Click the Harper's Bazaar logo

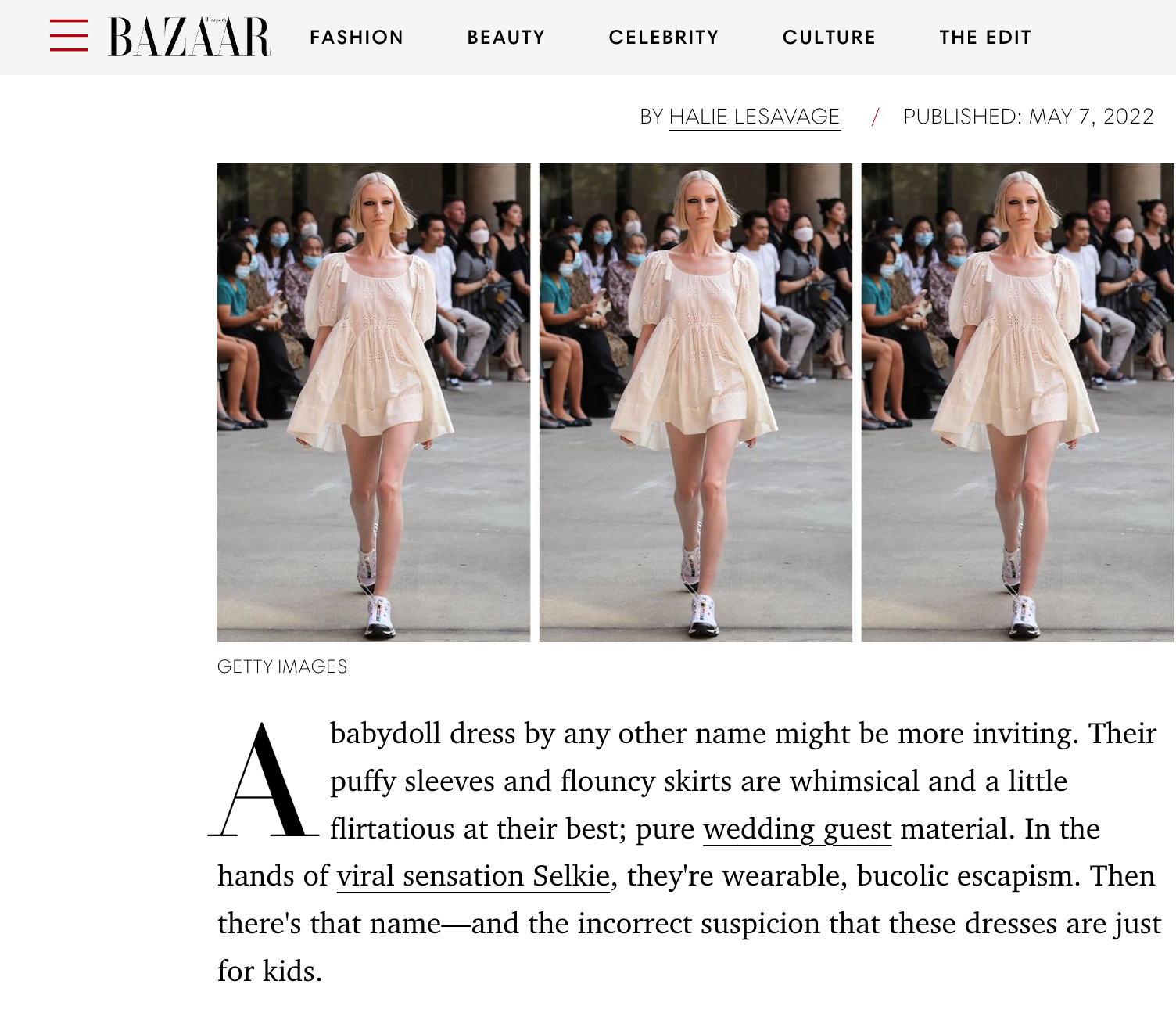click(x=189, y=37)
